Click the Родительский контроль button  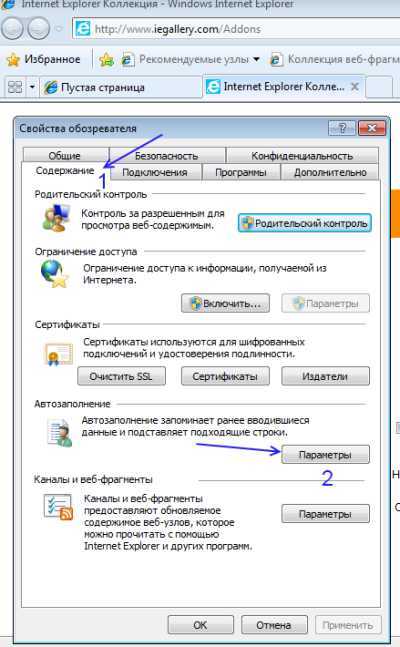pyautogui.click(x=305, y=223)
